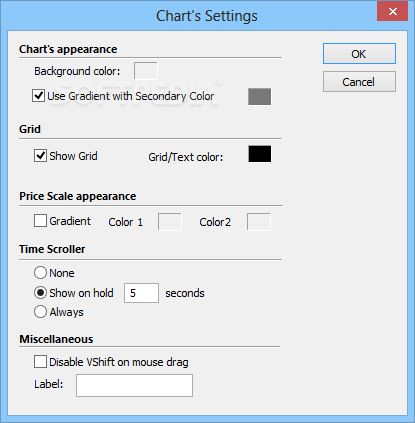Select the Show on hold radio button
Screen dimensions: 415x423
(x=40, y=293)
